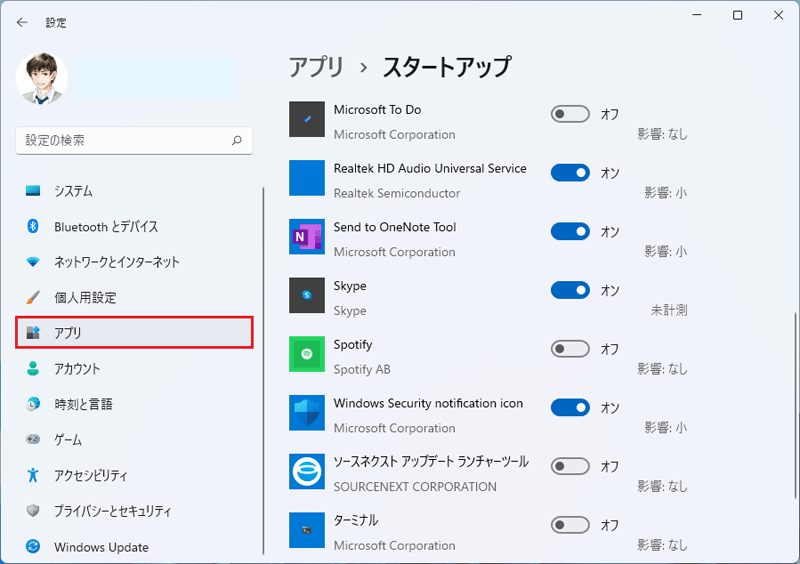Click the user profile avatar
Image resolution: width=800 pixels, height=564 pixels.
pos(42,78)
